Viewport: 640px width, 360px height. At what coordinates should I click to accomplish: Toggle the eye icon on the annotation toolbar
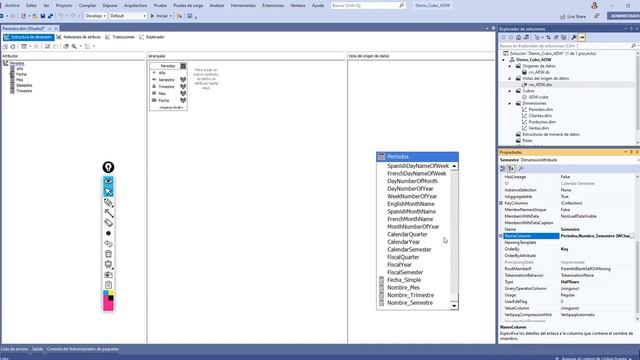click(x=108, y=181)
